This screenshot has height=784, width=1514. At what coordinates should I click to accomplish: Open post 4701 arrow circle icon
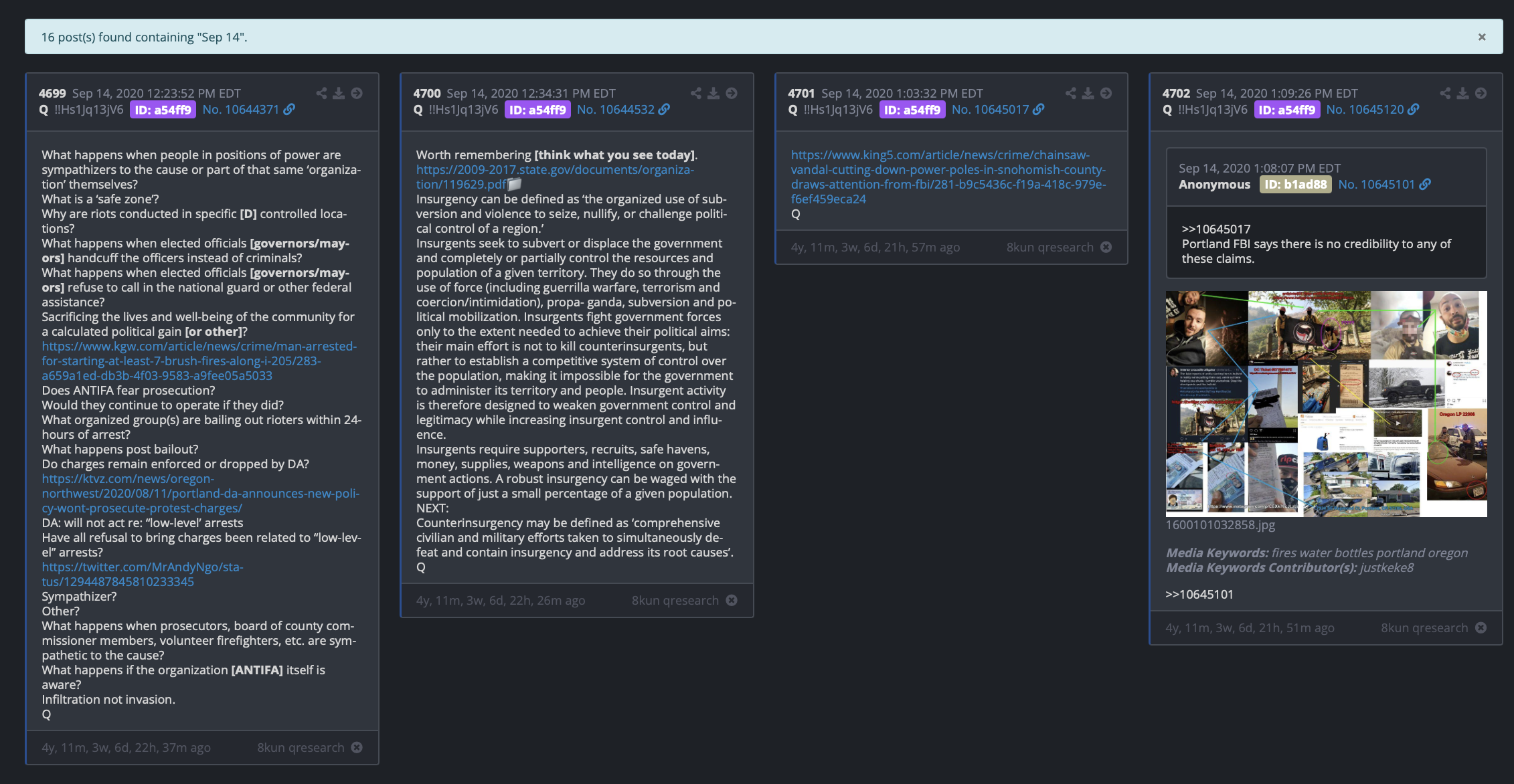click(x=1106, y=94)
